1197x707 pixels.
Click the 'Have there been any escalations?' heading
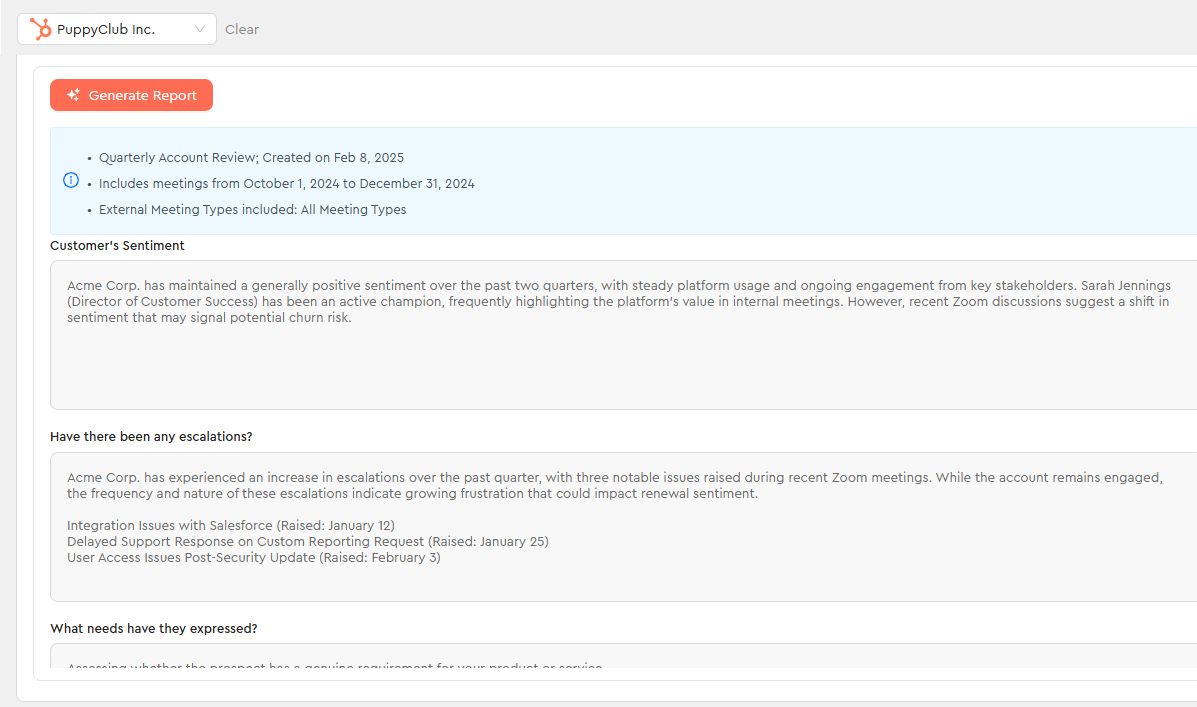(151, 437)
